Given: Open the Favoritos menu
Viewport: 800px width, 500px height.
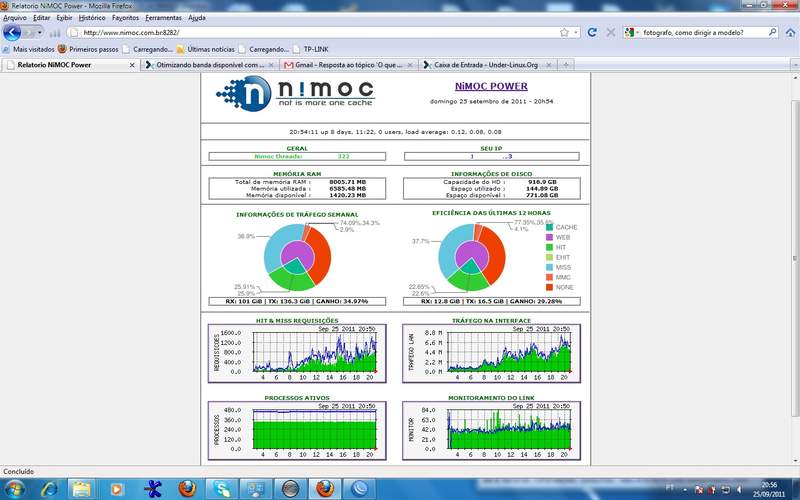Looking at the screenshot, I should click(x=126, y=18).
